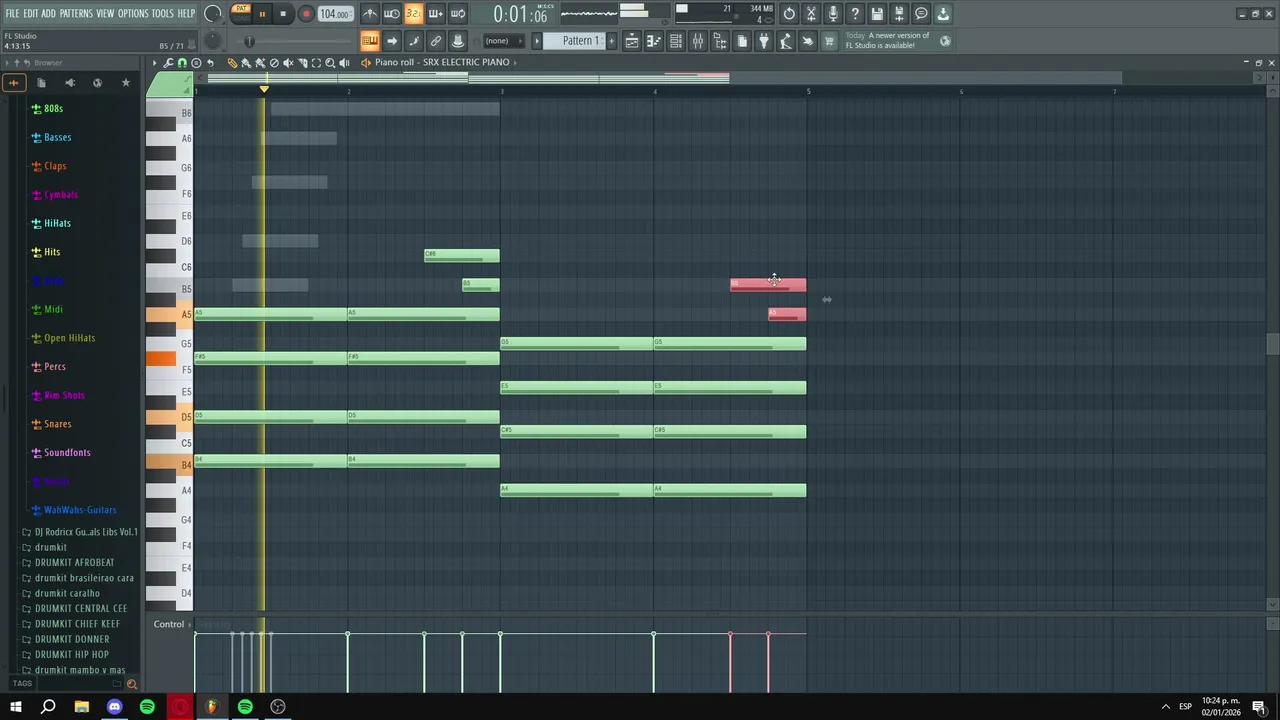
Task: Open the EDIT menu
Action: 31,14
